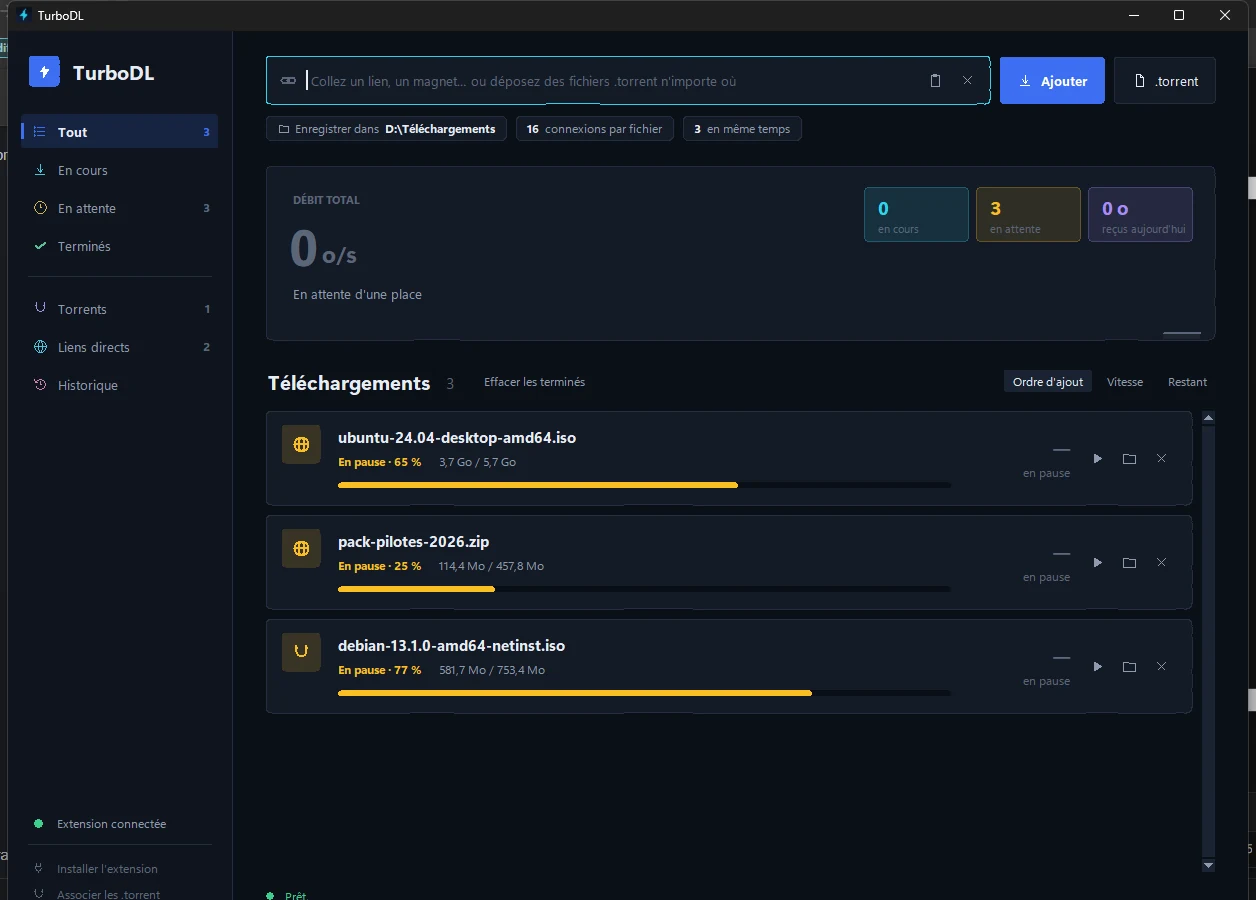Image resolution: width=1256 pixels, height=900 pixels.
Task: Change 3 en même temps setting
Action: (742, 129)
